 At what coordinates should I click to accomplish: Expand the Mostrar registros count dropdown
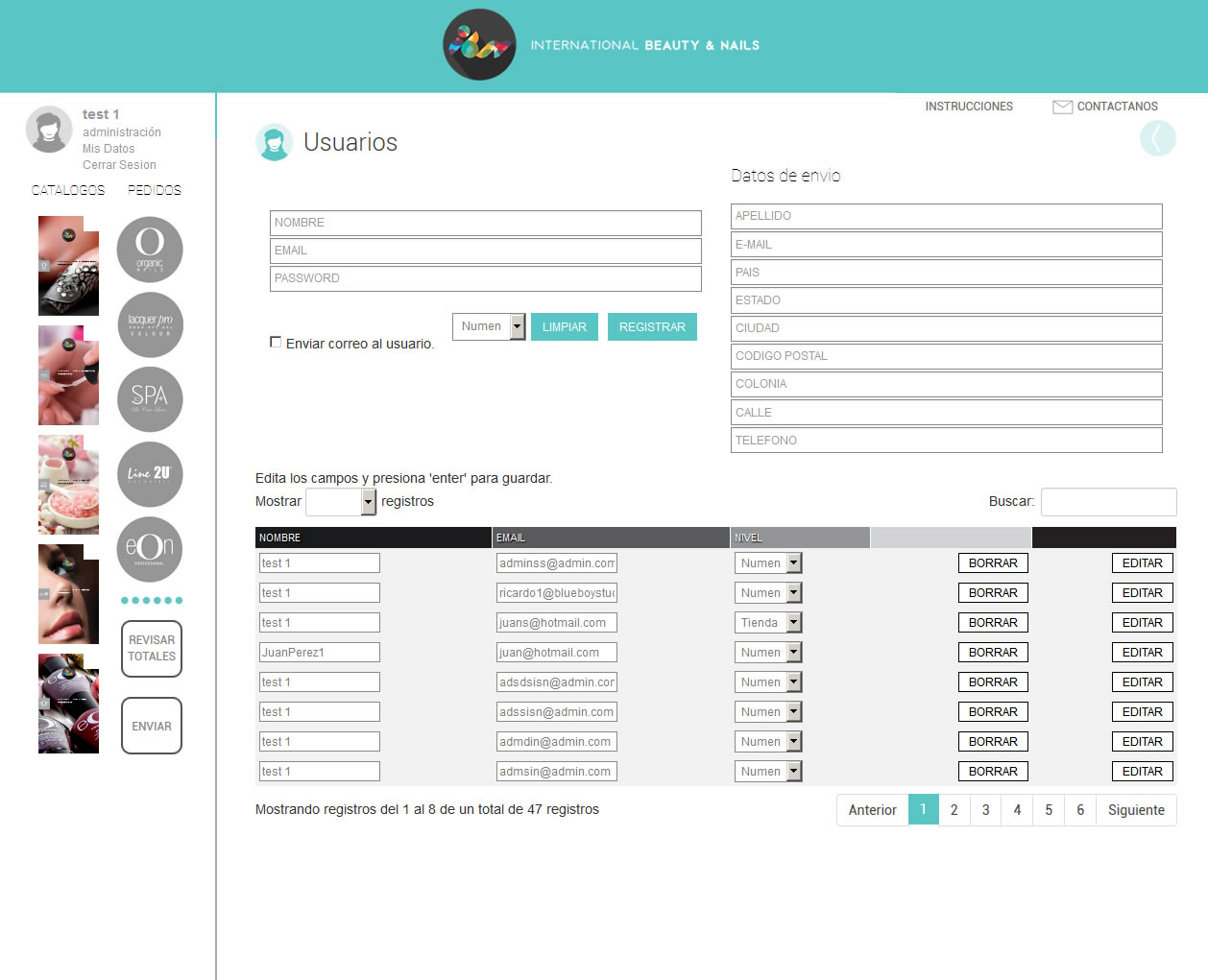click(341, 501)
